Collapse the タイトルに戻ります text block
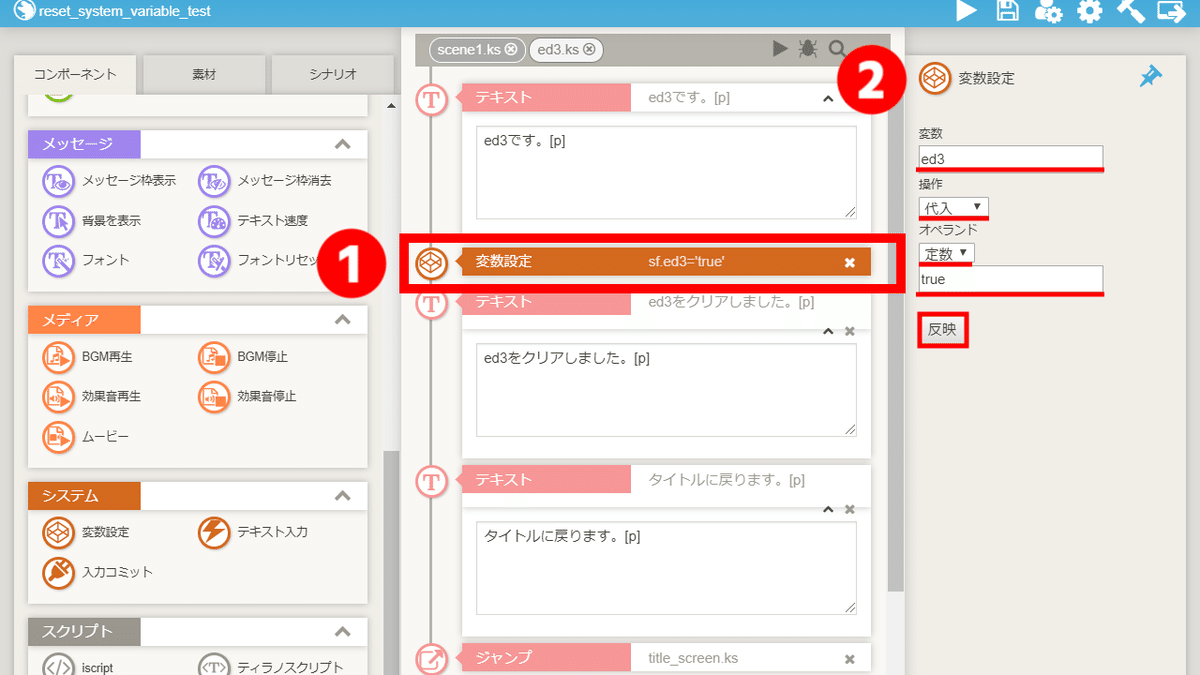The height and width of the screenshot is (675, 1200). click(827, 509)
